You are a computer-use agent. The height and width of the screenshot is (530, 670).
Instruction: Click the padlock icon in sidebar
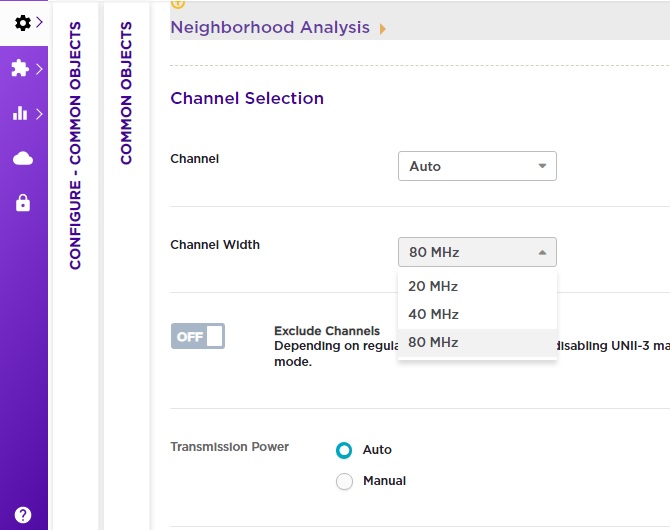tap(22, 204)
